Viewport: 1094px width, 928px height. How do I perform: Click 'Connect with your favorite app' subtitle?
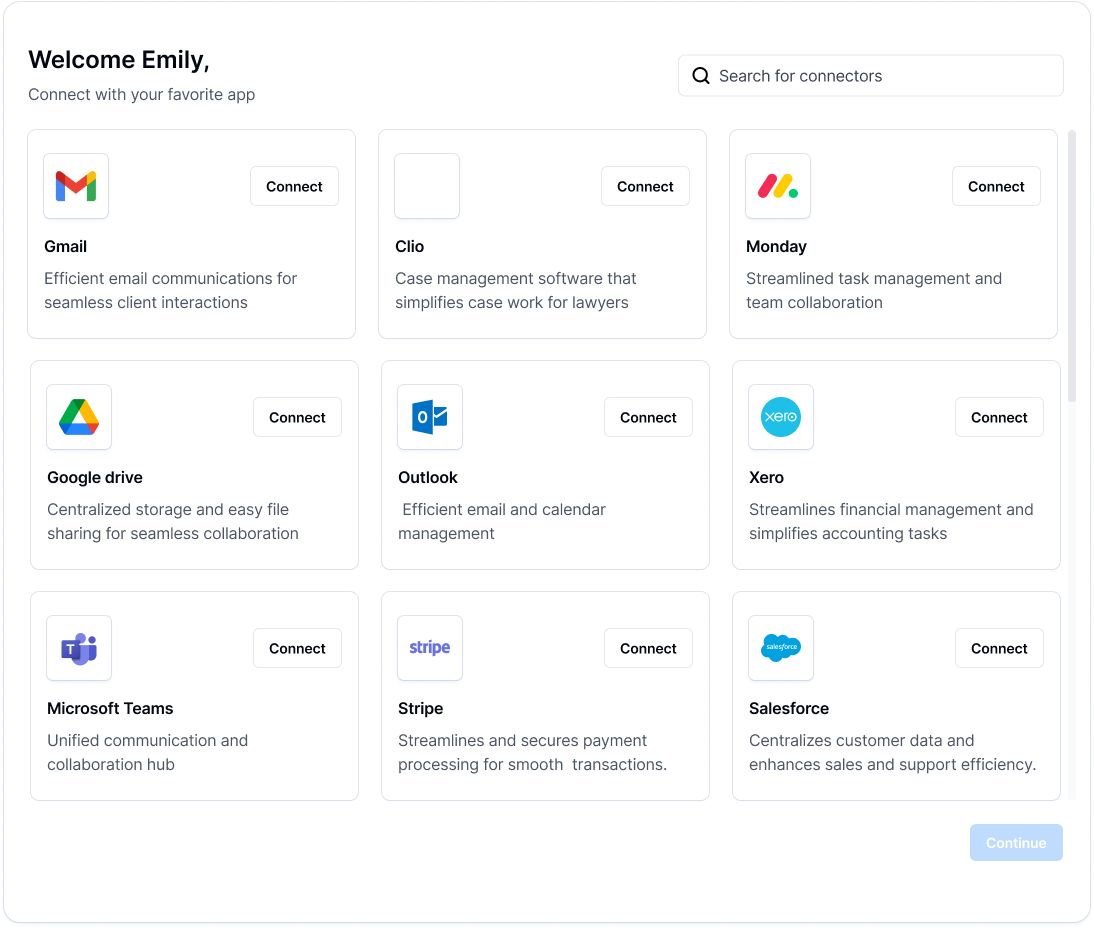point(142,94)
